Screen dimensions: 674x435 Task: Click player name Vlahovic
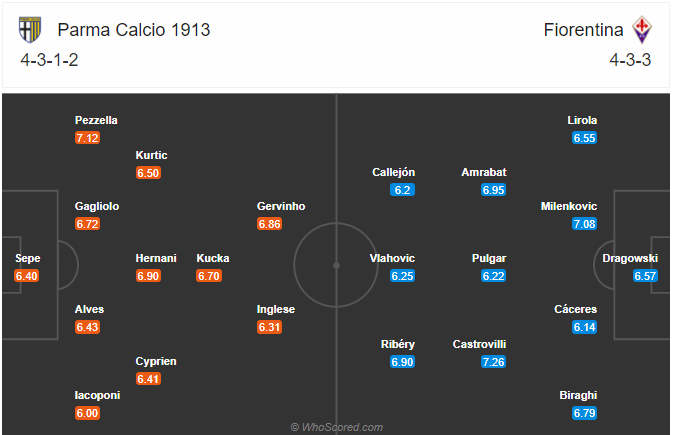pyautogui.click(x=392, y=258)
